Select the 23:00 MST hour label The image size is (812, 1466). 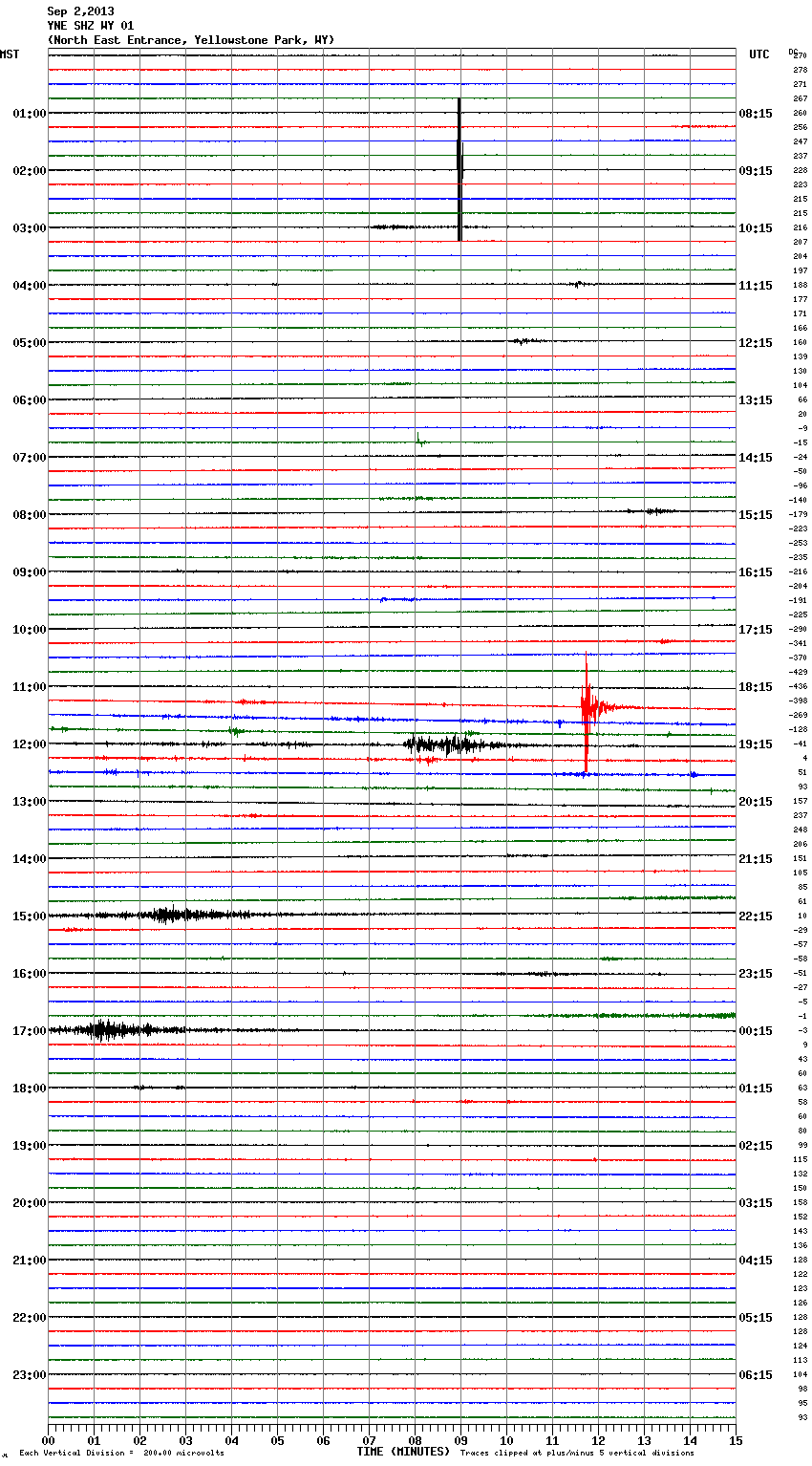click(x=30, y=1375)
